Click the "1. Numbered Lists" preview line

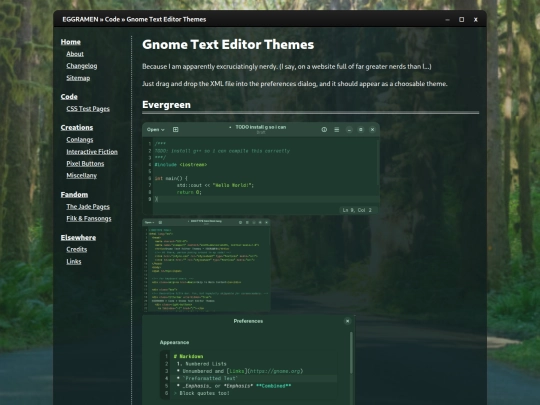(201, 364)
